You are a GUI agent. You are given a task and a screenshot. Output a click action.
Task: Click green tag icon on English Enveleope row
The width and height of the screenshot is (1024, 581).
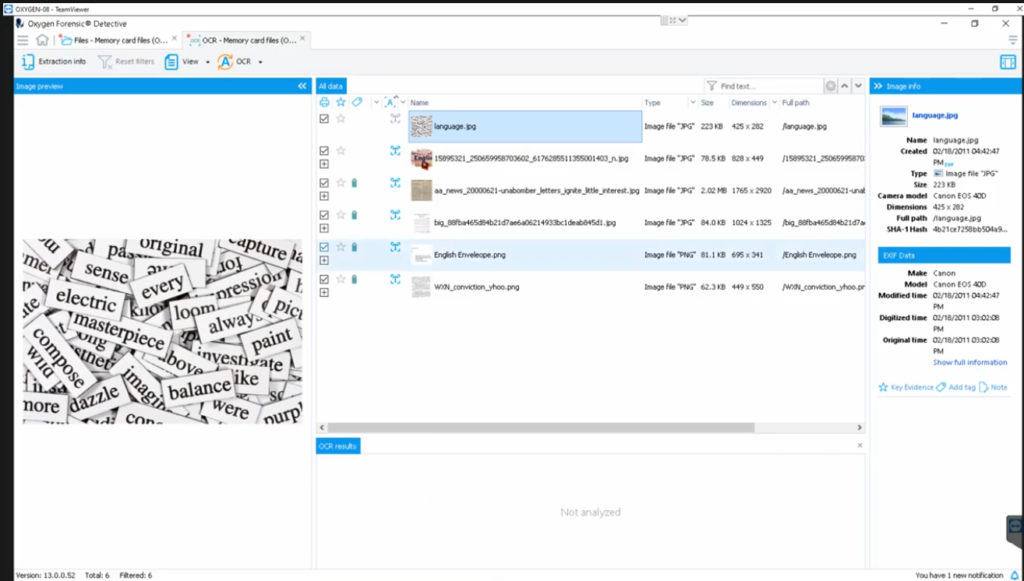[x=355, y=247]
